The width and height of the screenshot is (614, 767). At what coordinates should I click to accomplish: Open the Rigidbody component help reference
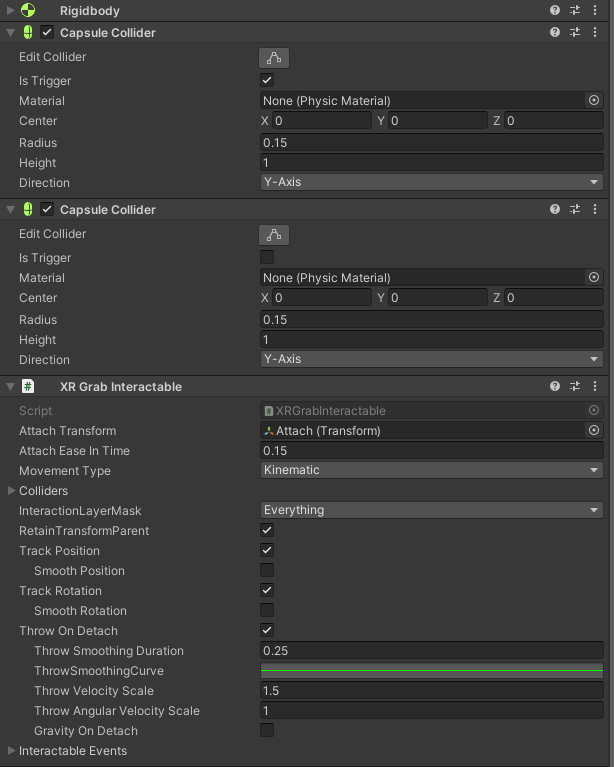(555, 10)
